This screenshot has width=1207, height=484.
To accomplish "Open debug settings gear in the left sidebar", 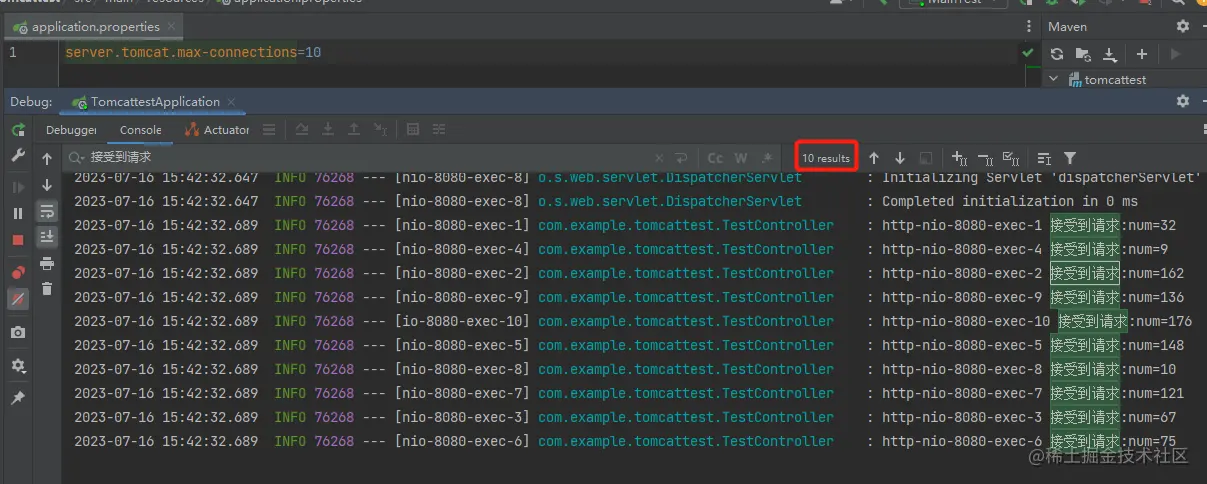I will [x=18, y=367].
